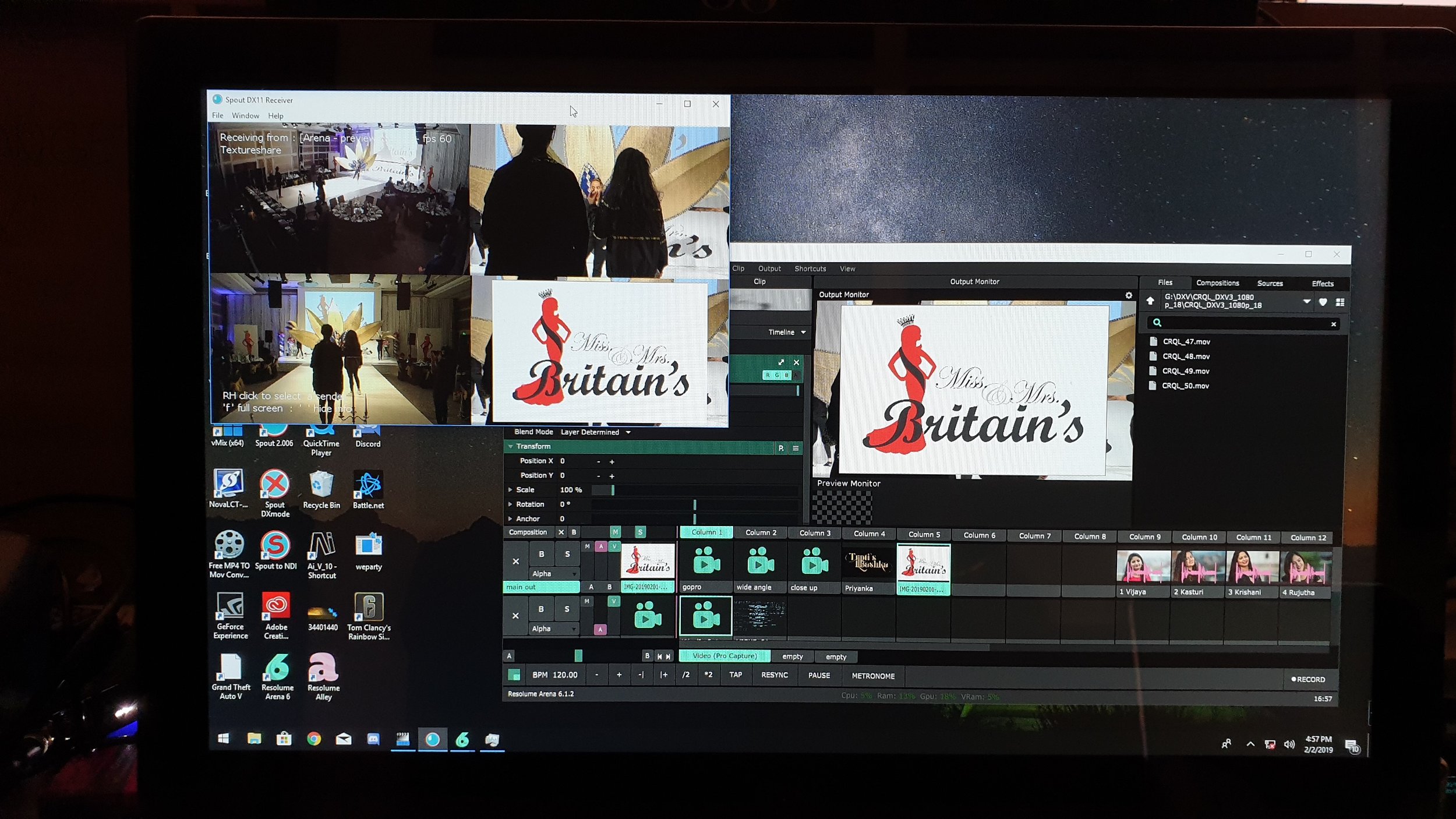Viewport: 1456px width, 819px height.
Task: Open the Shortcuts menu in Resolume
Action: [810, 269]
